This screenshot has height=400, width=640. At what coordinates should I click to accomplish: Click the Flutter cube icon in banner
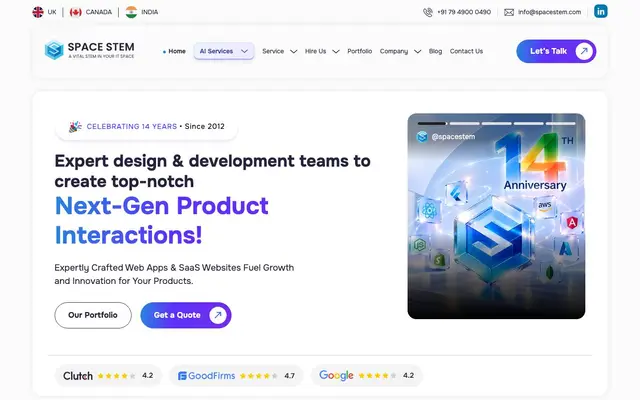pos(456,193)
